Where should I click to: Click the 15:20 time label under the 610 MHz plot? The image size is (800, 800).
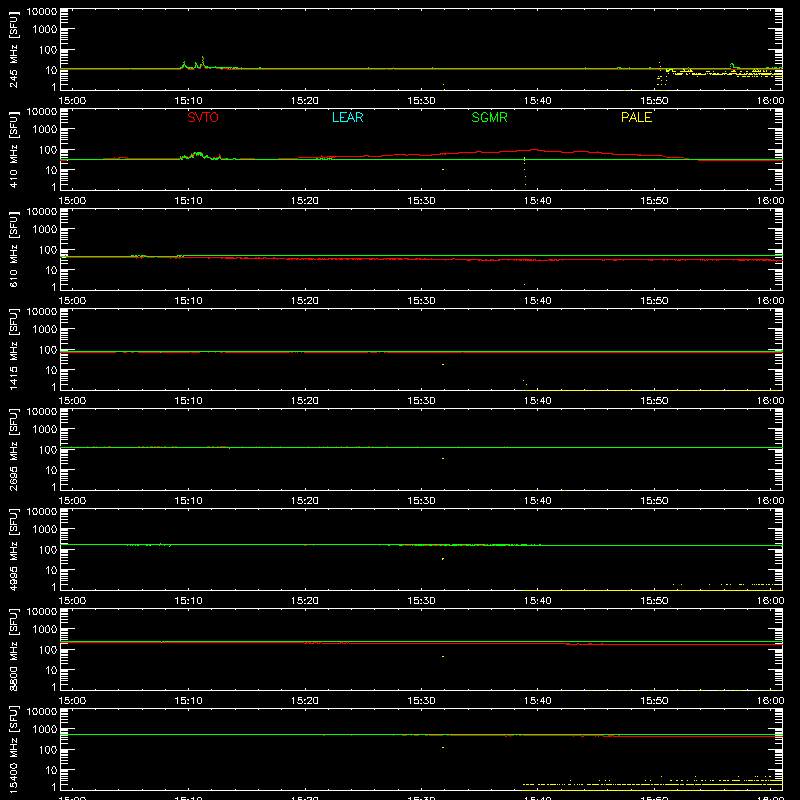[305, 301]
